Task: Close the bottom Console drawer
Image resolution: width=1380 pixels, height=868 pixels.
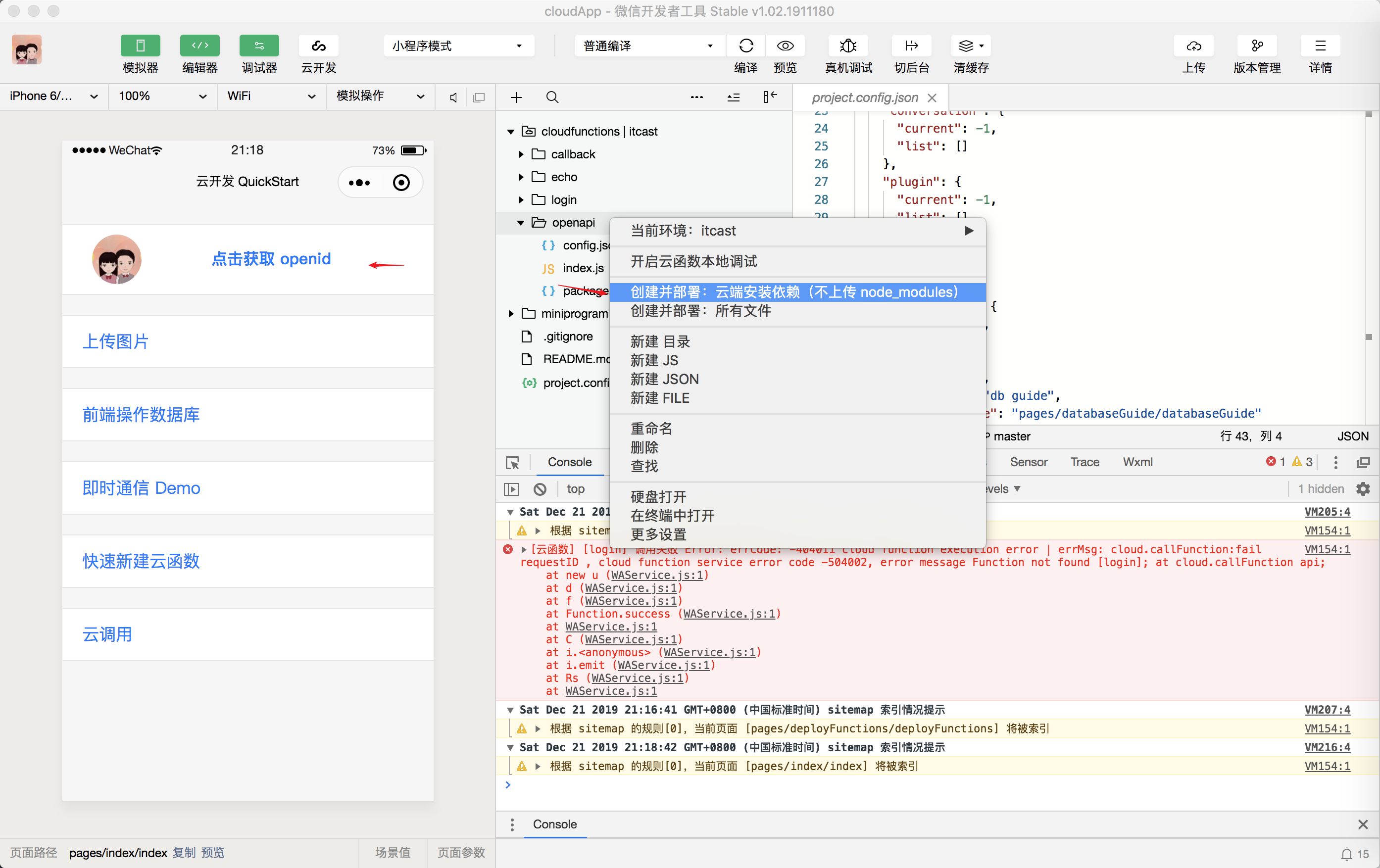Action: pyautogui.click(x=1363, y=824)
